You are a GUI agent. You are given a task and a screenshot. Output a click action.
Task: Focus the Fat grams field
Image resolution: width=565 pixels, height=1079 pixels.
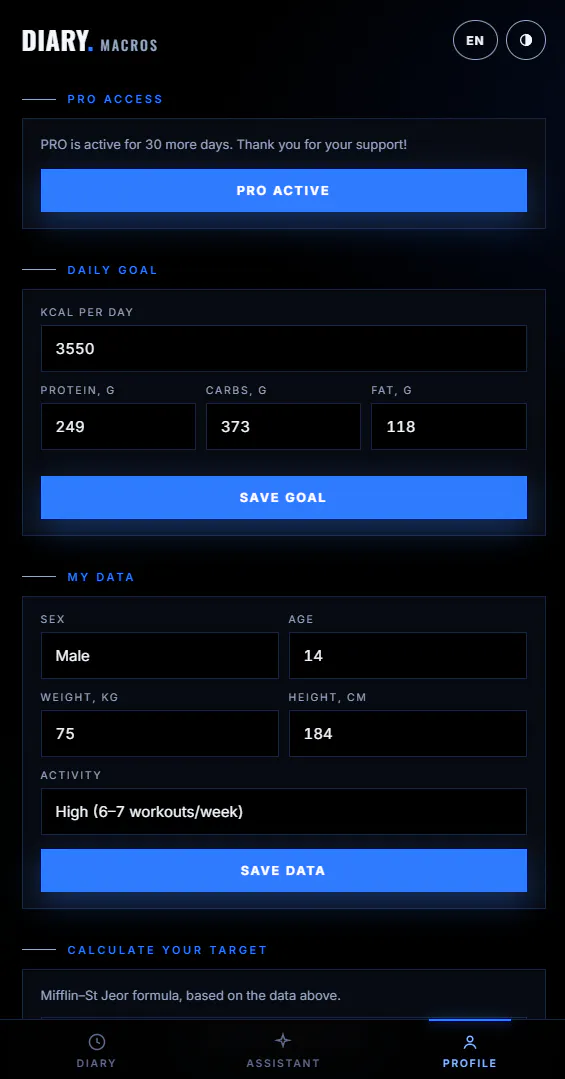(x=449, y=427)
